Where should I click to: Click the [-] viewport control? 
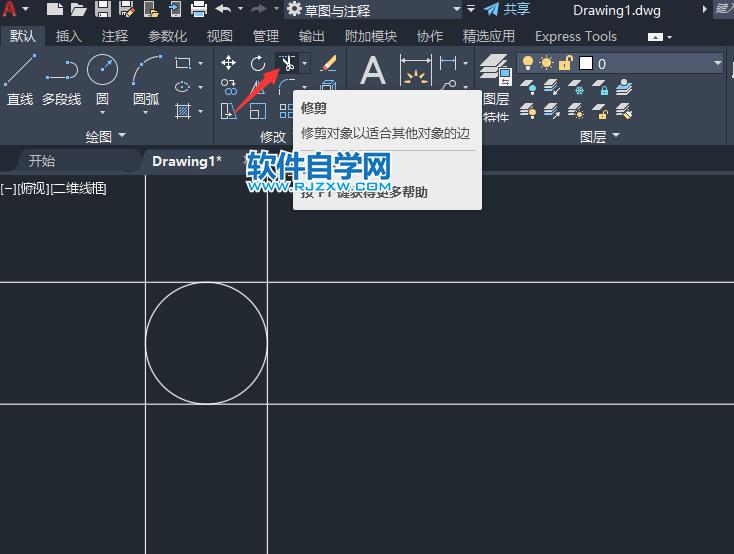coord(8,189)
